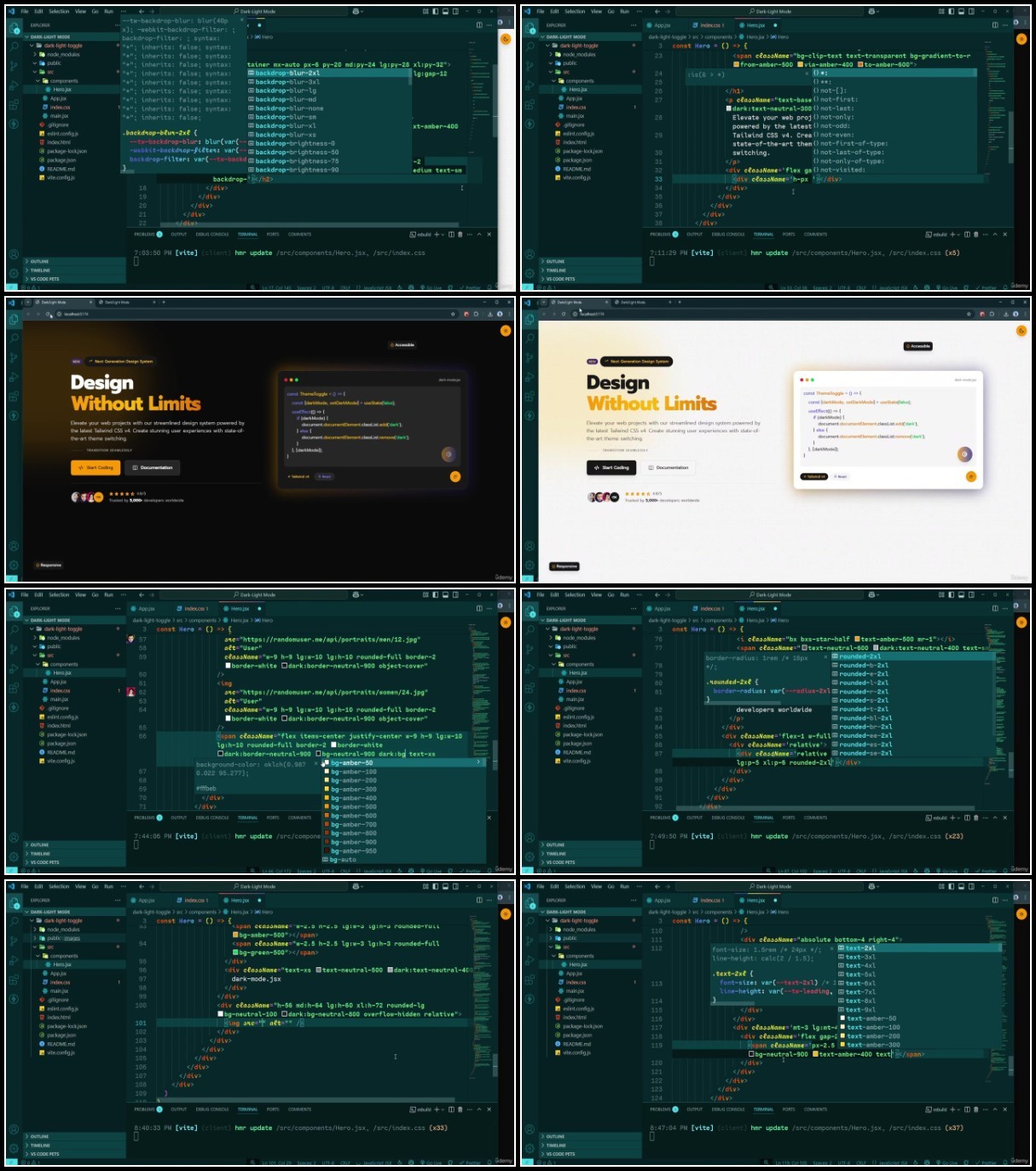Switch to App.jsx tab in the bg-amber window
The image size is (1036, 1171).
(145, 608)
